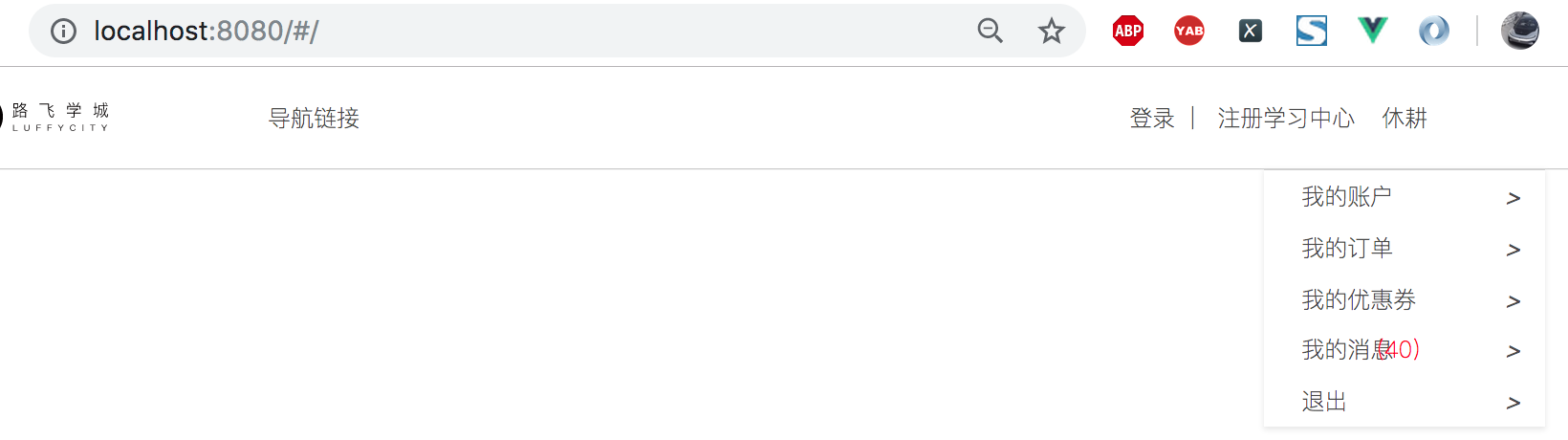Click the site info icon in address bar

63,32
